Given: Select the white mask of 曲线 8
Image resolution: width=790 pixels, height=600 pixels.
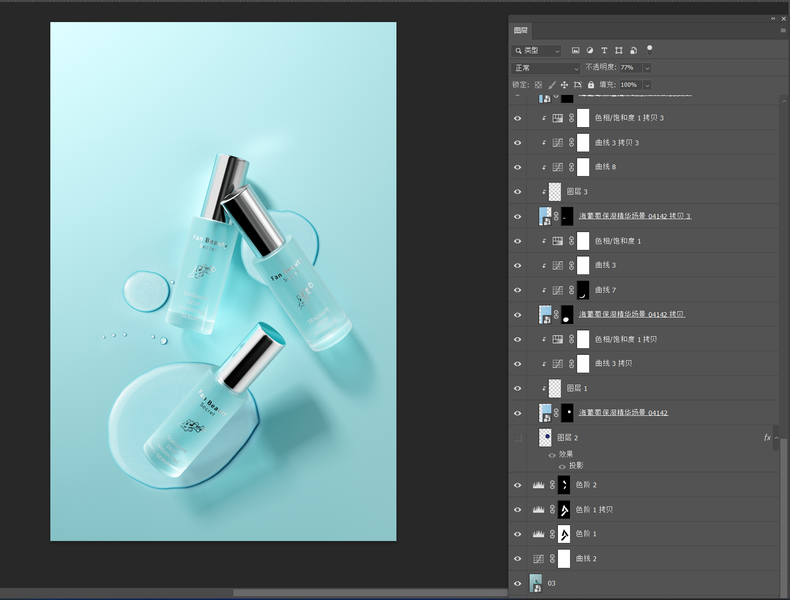Looking at the screenshot, I should click(x=582, y=167).
